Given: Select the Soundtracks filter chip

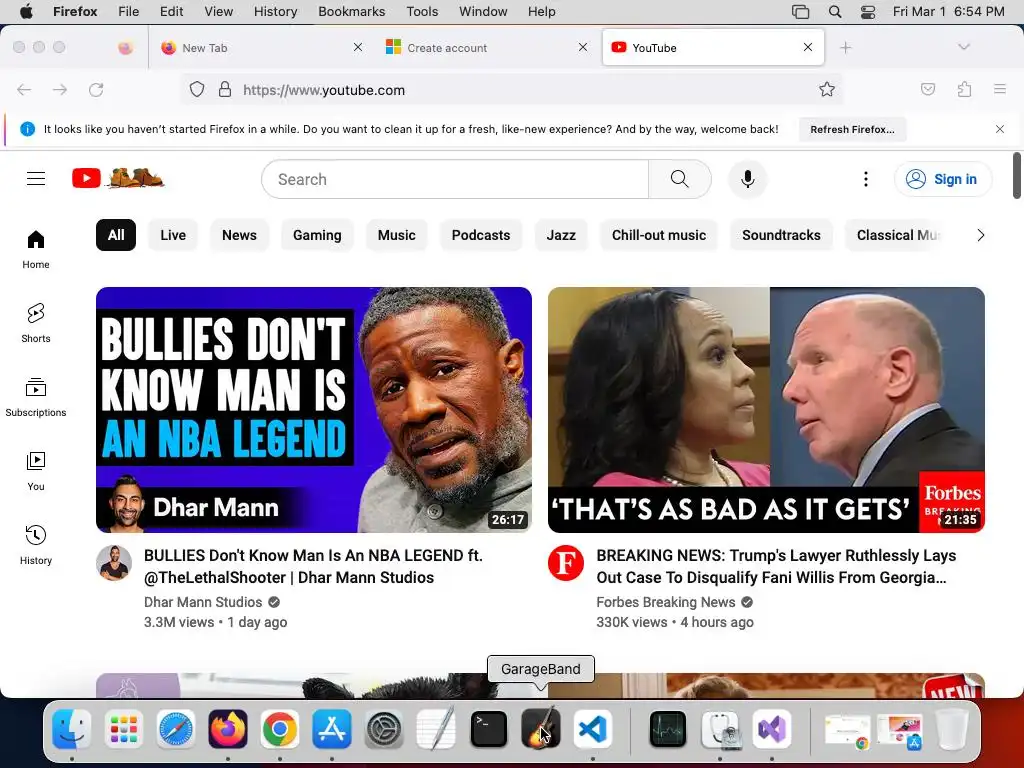Looking at the screenshot, I should 781,235.
